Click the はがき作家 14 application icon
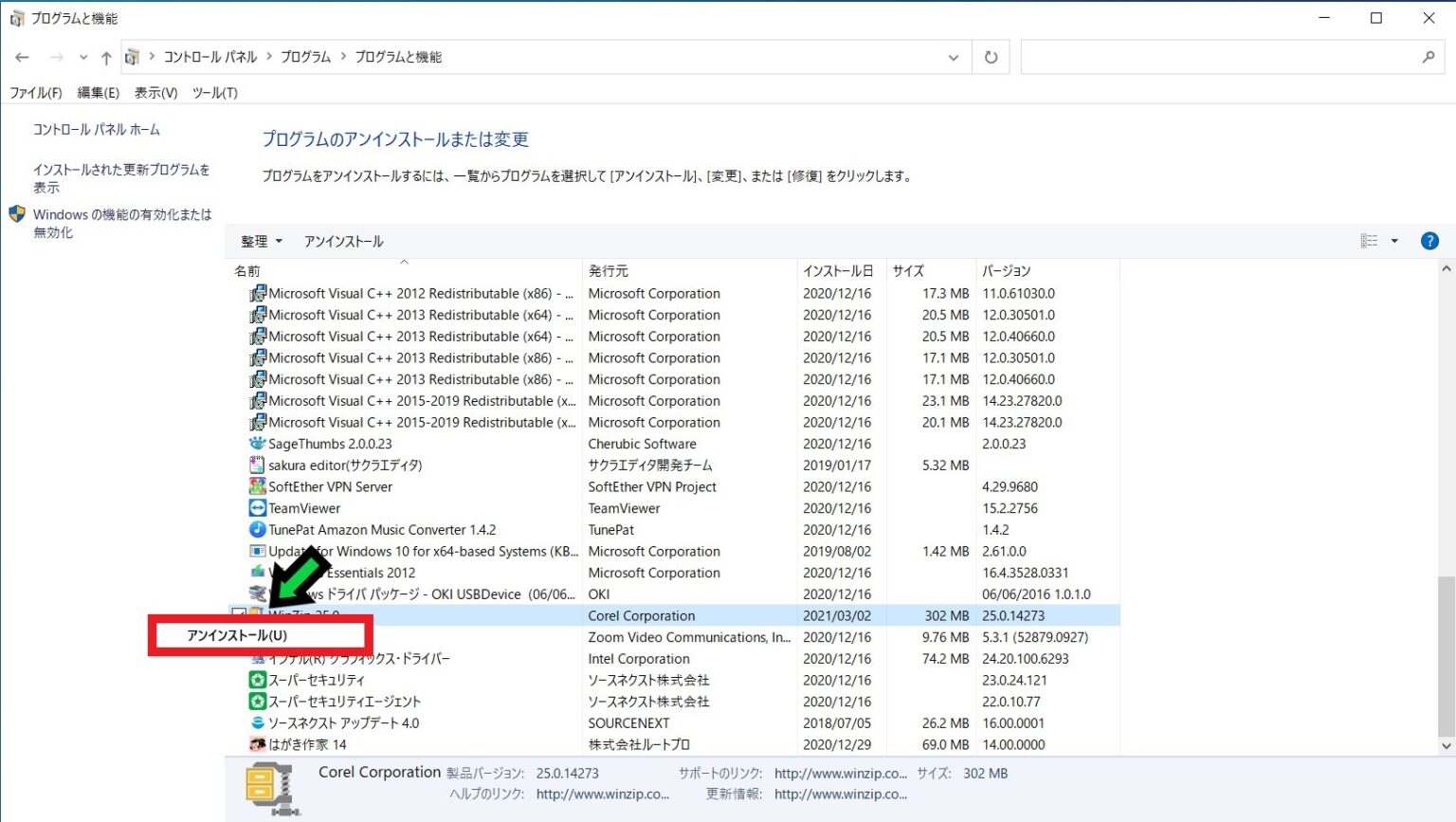1456x822 pixels. click(x=258, y=744)
